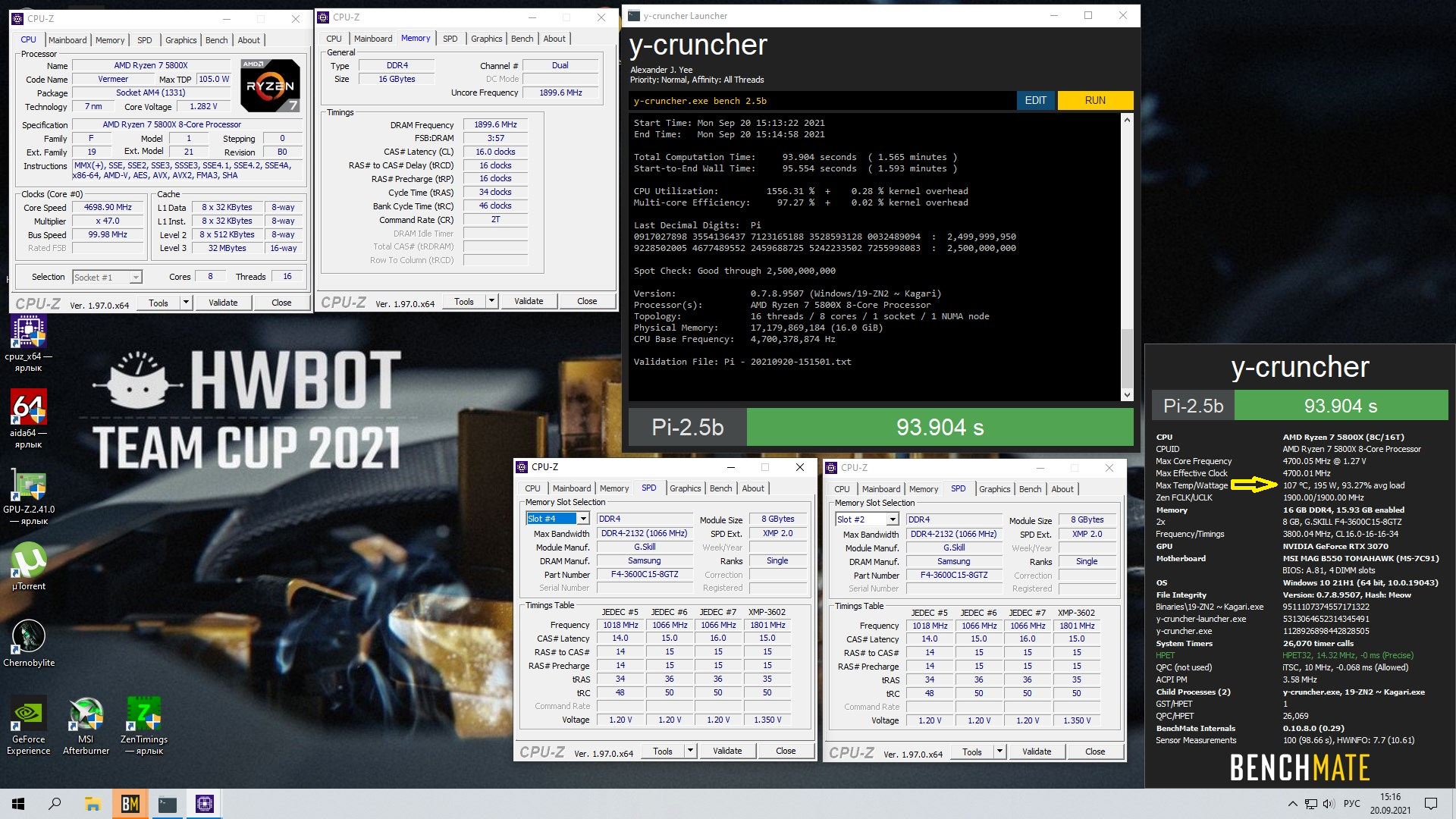The width and height of the screenshot is (1456, 819).
Task: Expand the Tools arrow in the CPU tab window
Action: [x=186, y=303]
